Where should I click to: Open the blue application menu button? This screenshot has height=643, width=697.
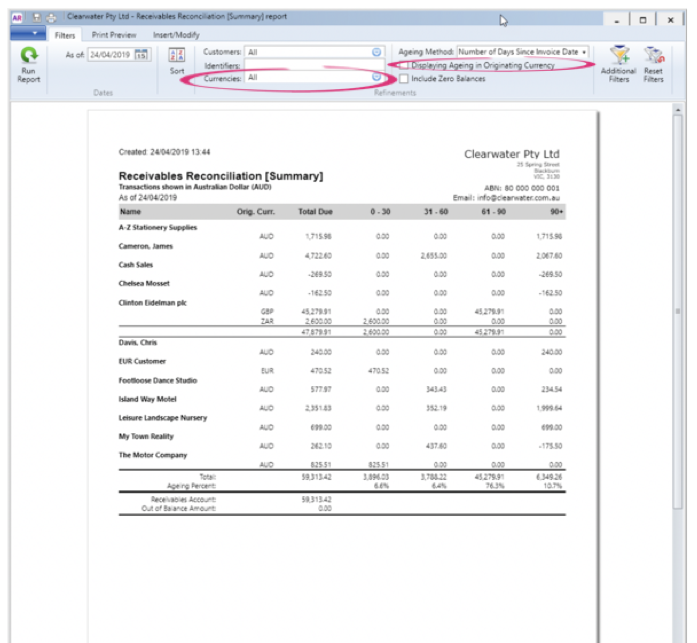point(26,35)
